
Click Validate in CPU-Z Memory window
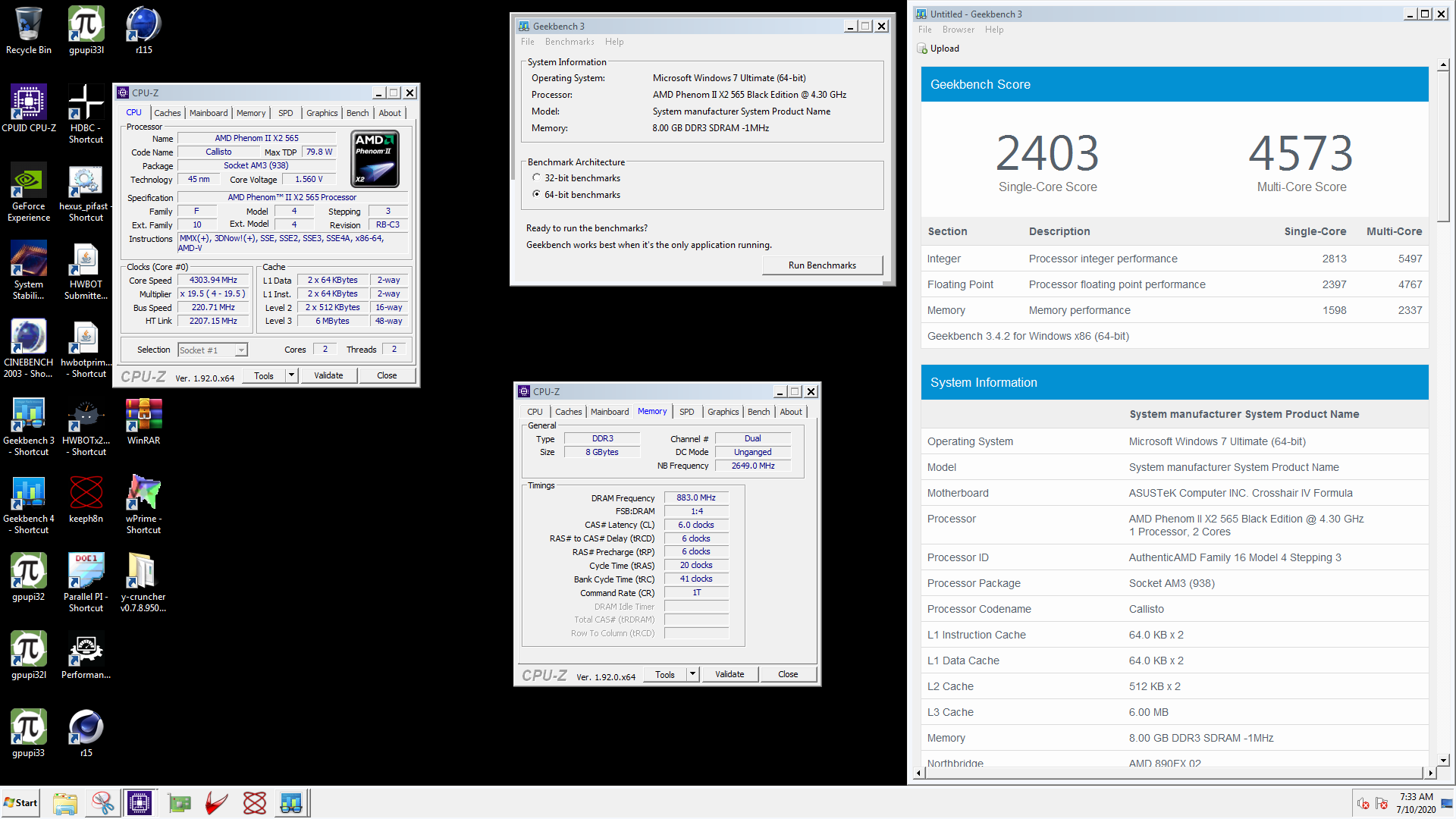[x=730, y=674]
